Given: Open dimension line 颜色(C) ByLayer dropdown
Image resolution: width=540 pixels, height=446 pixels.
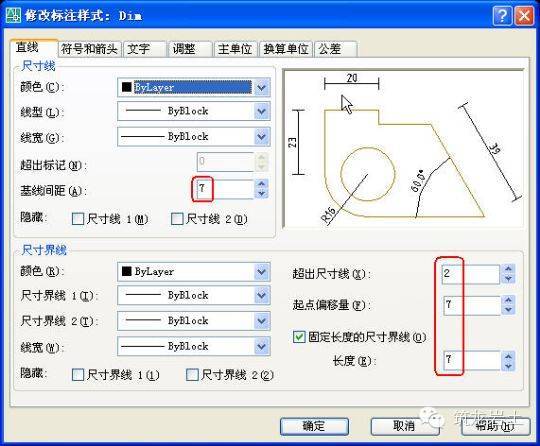Looking at the screenshot, I should 262,87.
